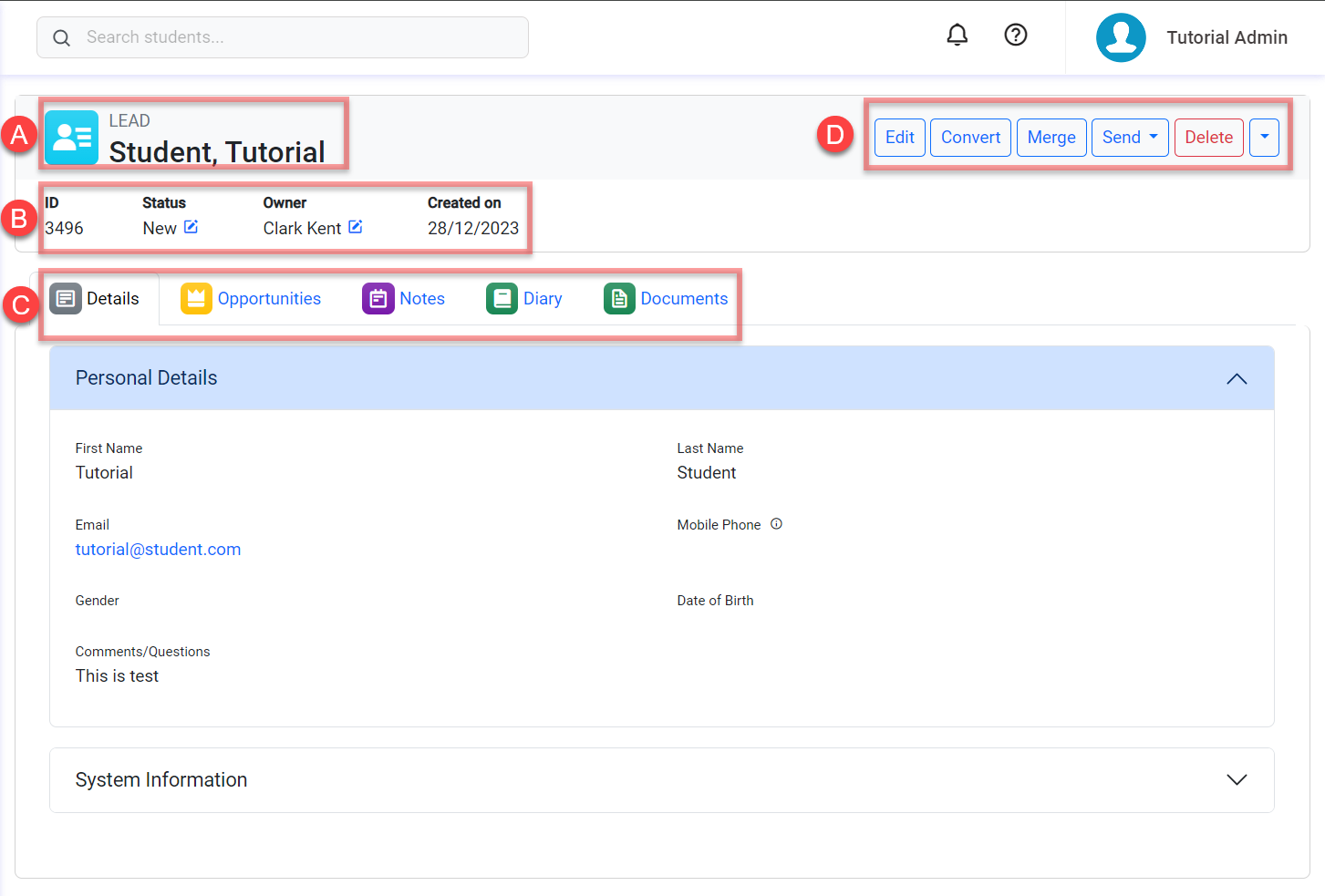This screenshot has height=896, width=1325.
Task: Select the Documents tab
Action: pyautogui.click(x=666, y=299)
